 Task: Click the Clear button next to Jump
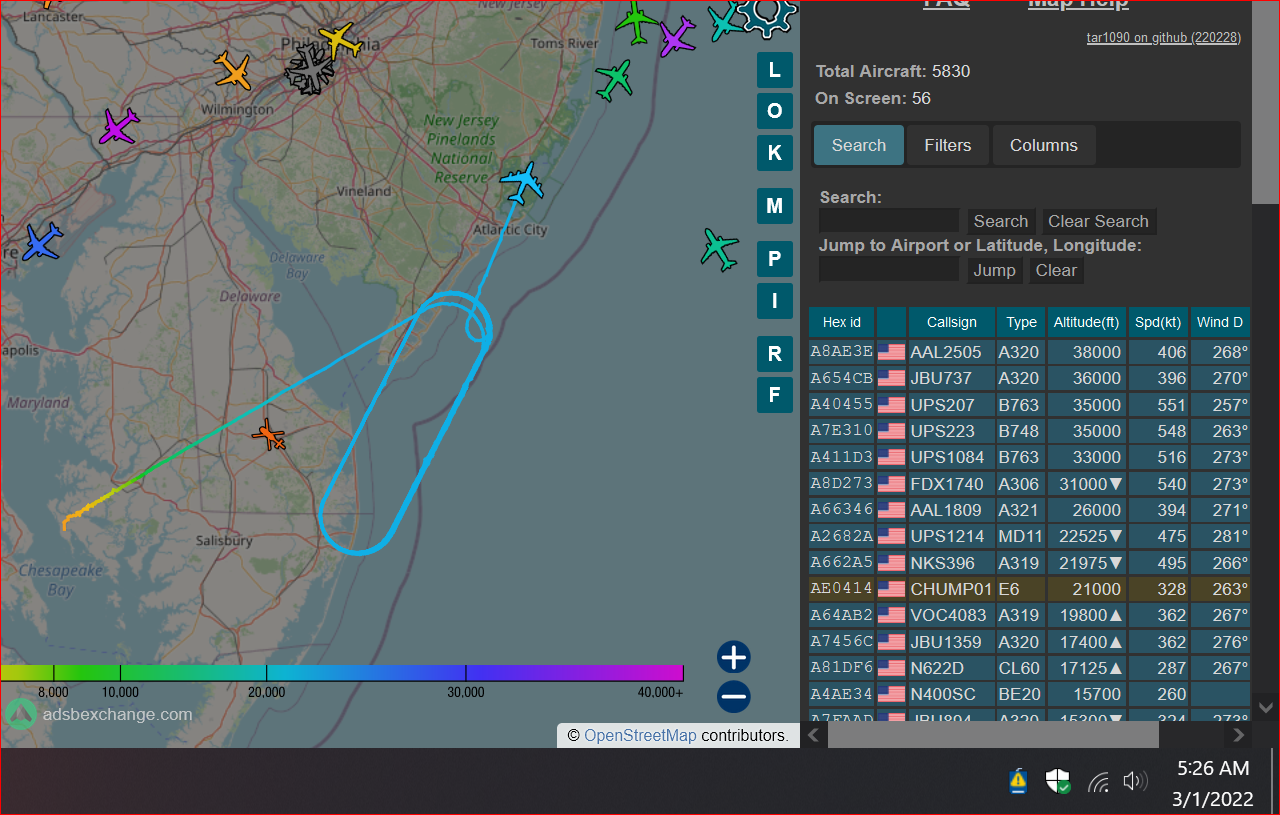point(1056,270)
